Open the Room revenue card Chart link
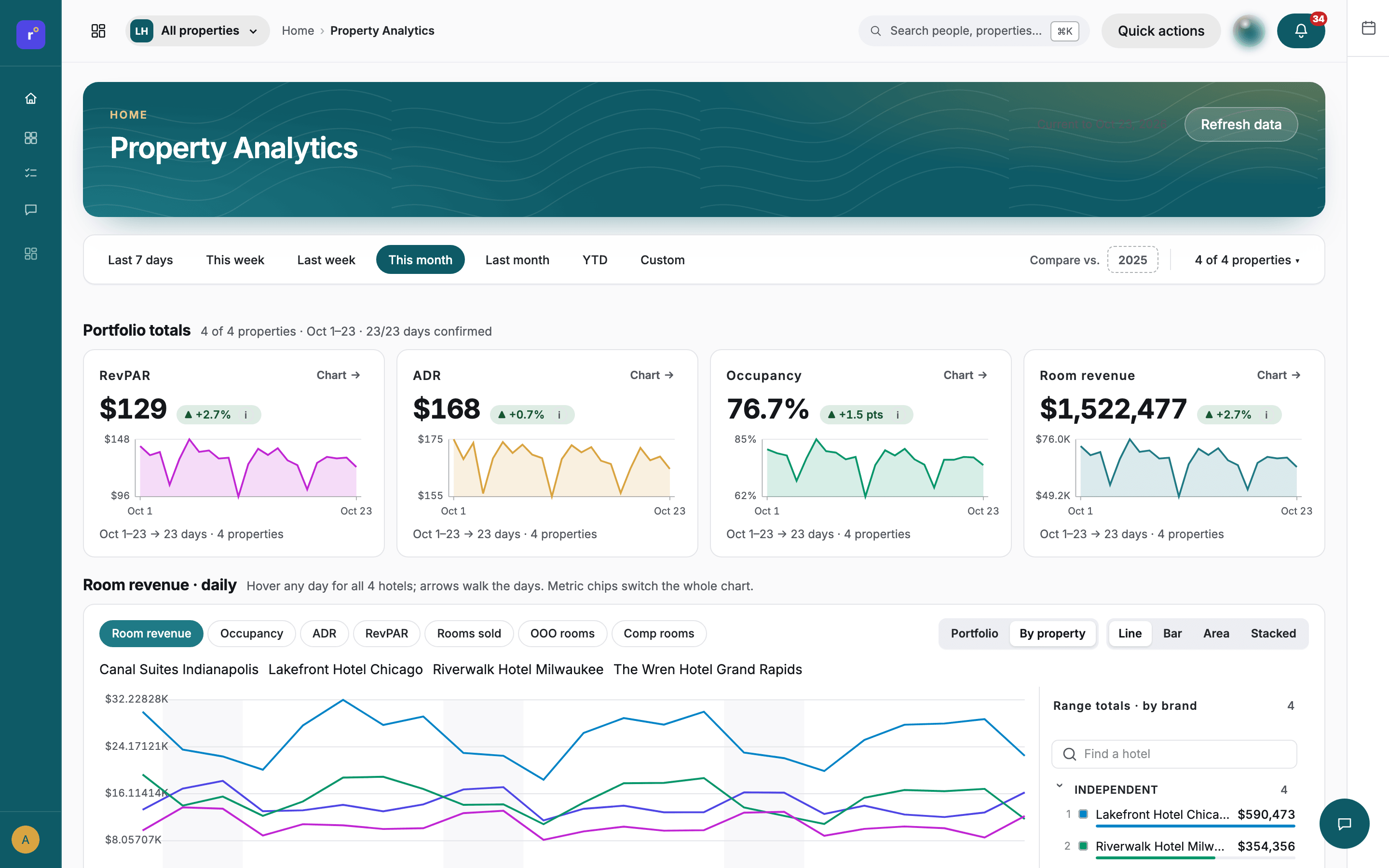The image size is (1389, 868). [x=1278, y=375]
